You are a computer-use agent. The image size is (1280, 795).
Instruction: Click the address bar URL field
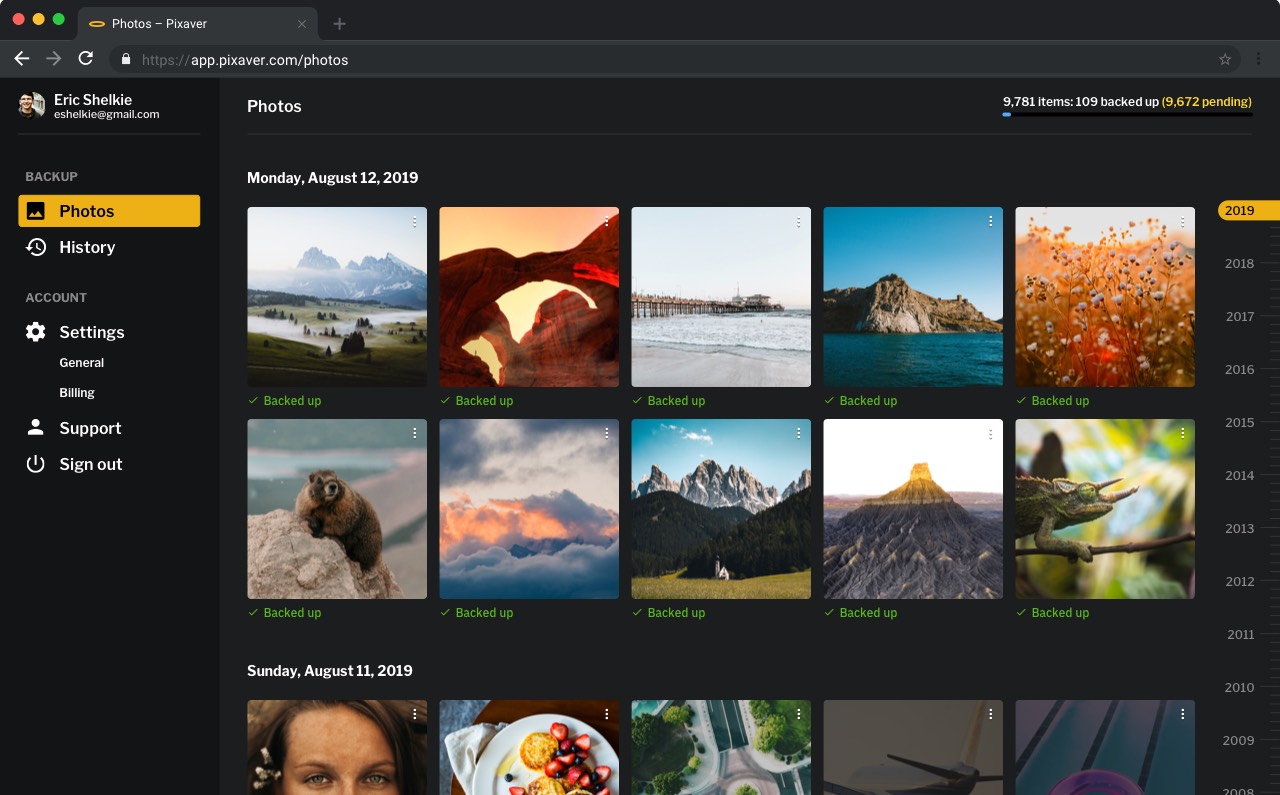pyautogui.click(x=675, y=60)
